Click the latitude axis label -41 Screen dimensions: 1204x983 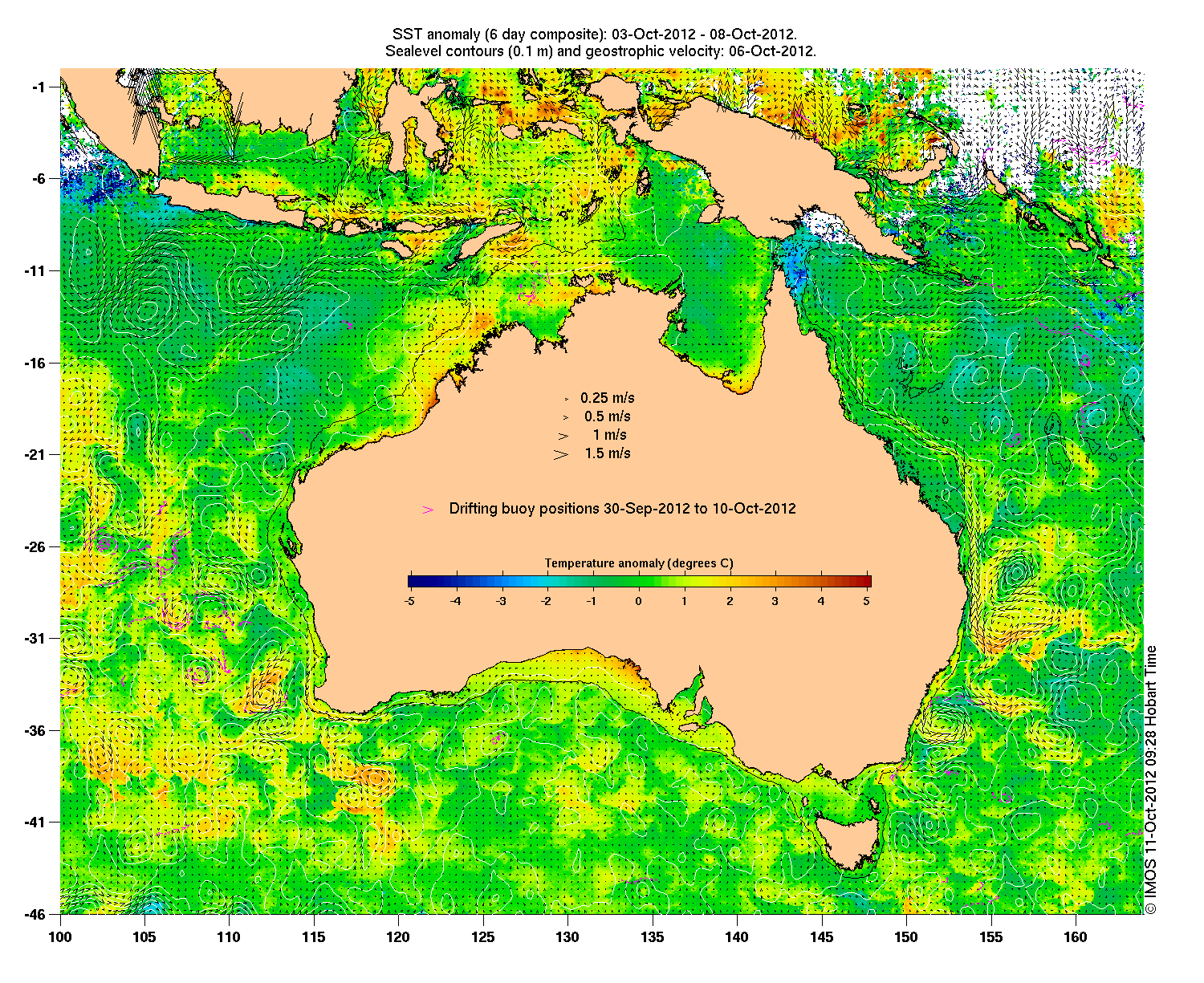click(35, 822)
